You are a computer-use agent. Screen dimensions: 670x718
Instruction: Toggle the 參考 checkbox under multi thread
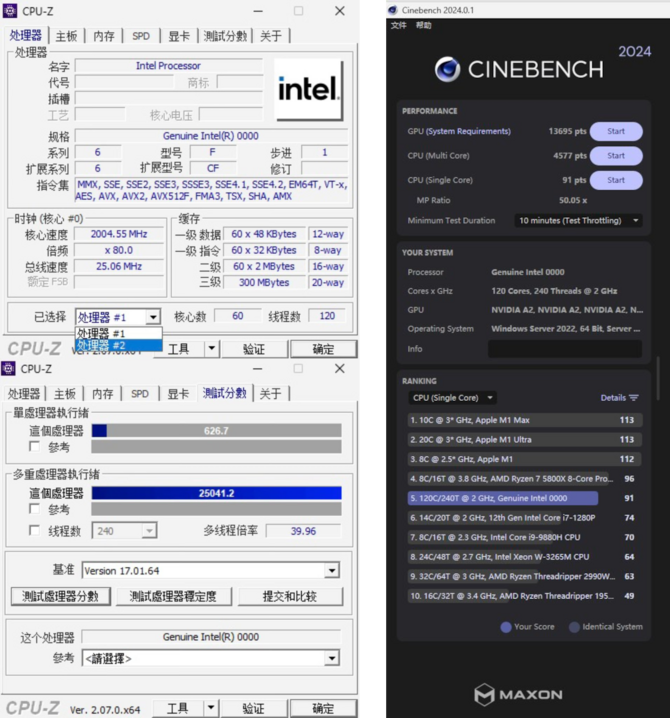34,509
